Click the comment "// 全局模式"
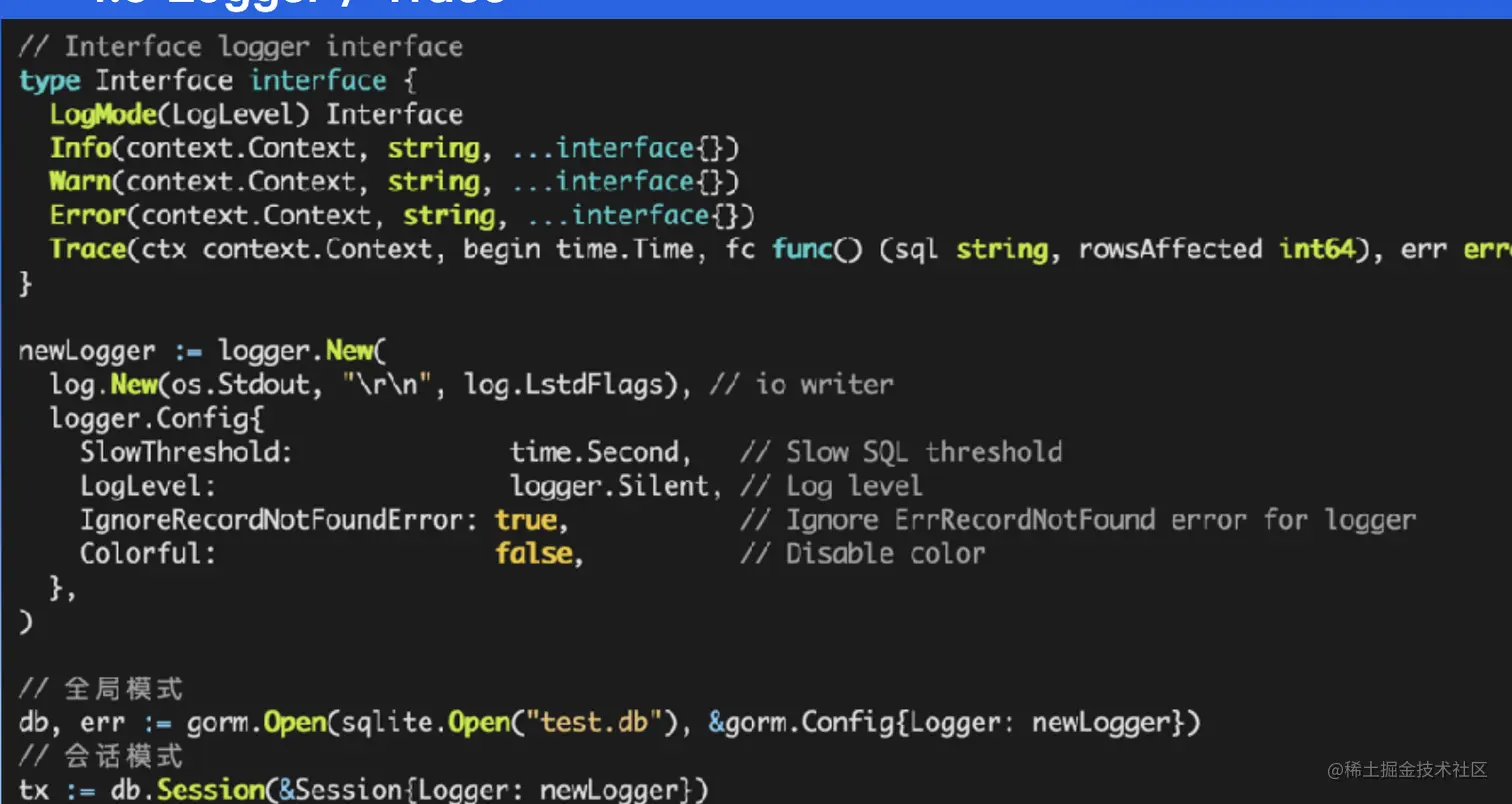Screen dimensions: 1512x804 (101, 689)
